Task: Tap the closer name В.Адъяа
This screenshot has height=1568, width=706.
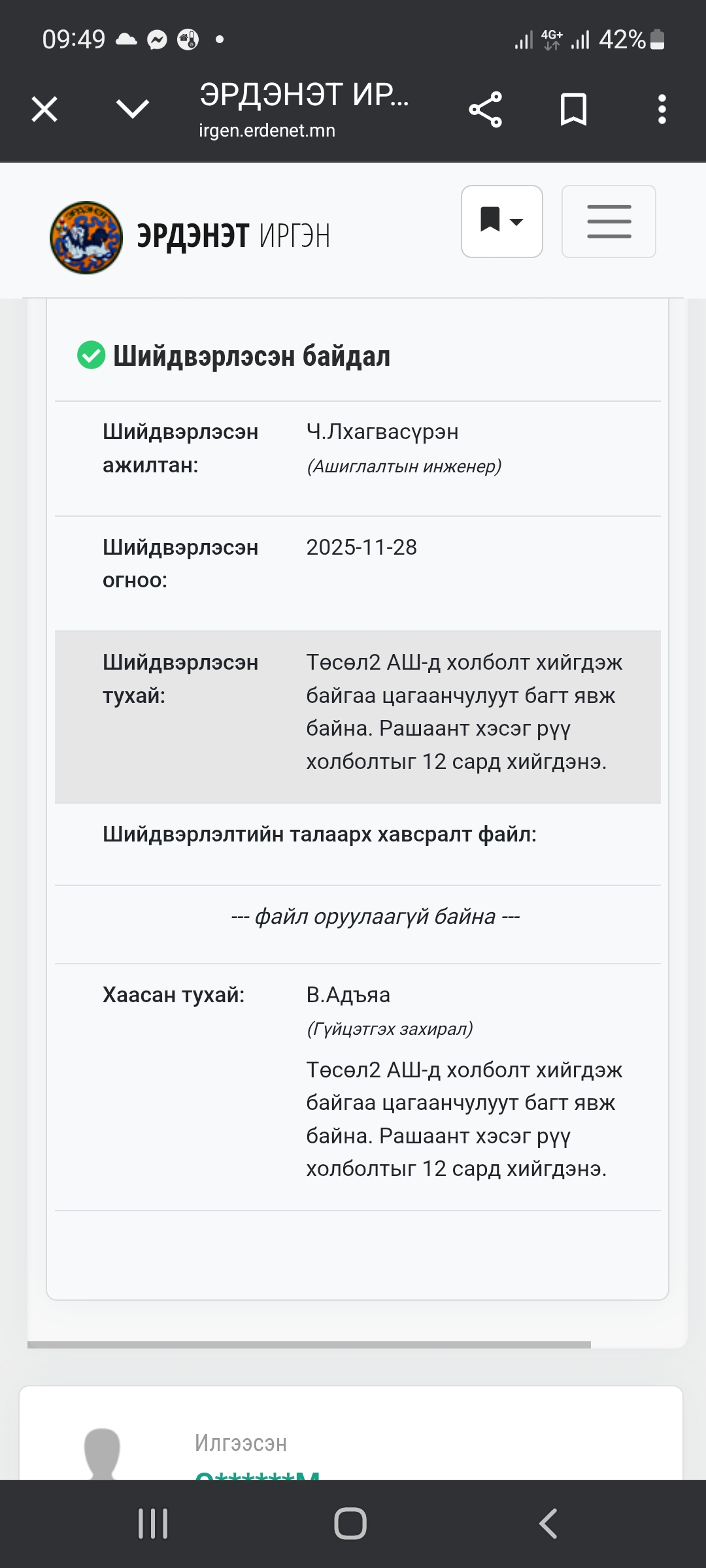Action: [348, 995]
